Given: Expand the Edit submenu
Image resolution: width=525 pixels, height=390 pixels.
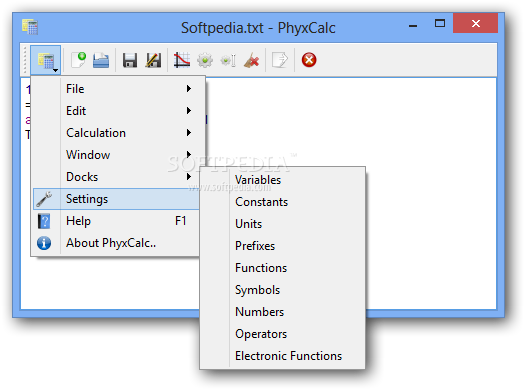Looking at the screenshot, I should tap(118, 111).
